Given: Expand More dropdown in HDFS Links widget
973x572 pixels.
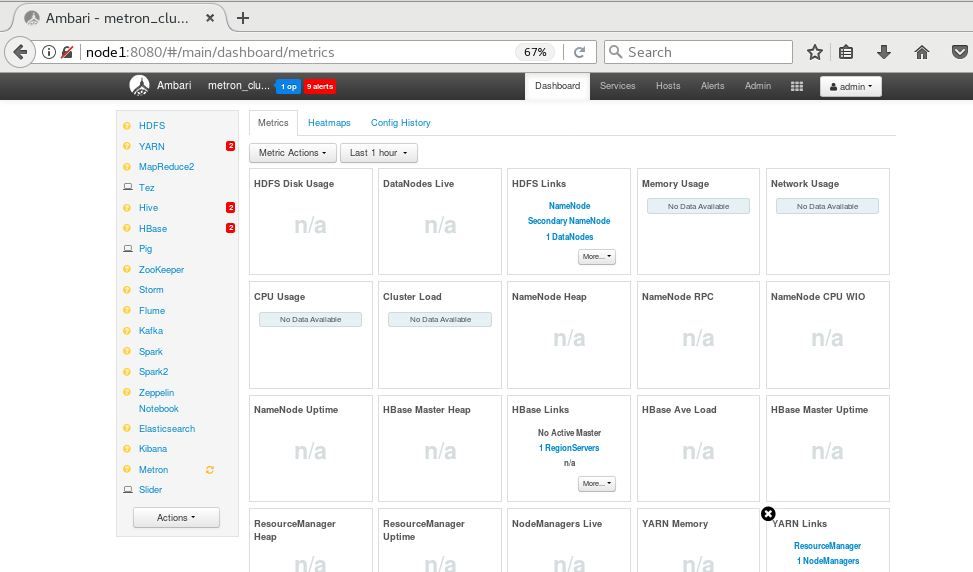Looking at the screenshot, I should point(596,256).
